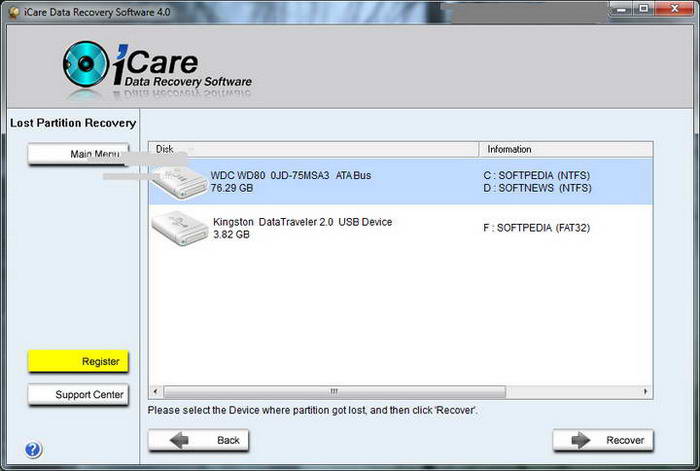Go Back to previous step
700x471 pixels.
pyautogui.click(x=199, y=440)
